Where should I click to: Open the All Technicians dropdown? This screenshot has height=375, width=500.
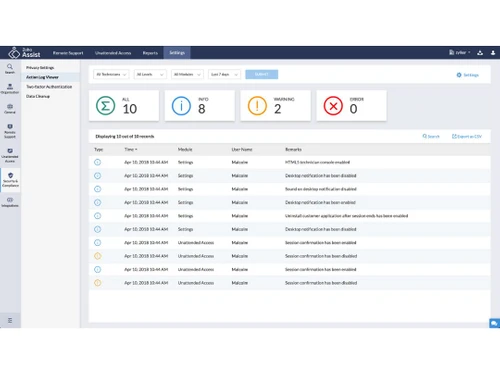[111, 74]
